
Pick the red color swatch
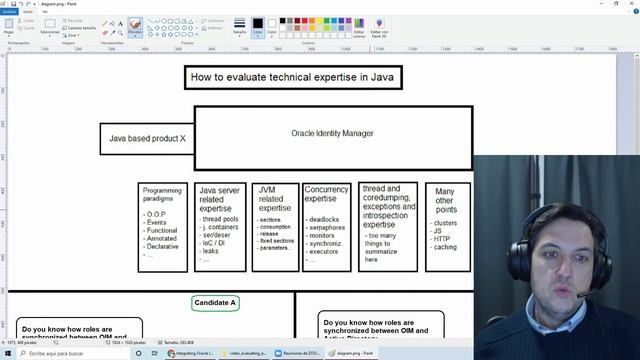(x=304, y=20)
